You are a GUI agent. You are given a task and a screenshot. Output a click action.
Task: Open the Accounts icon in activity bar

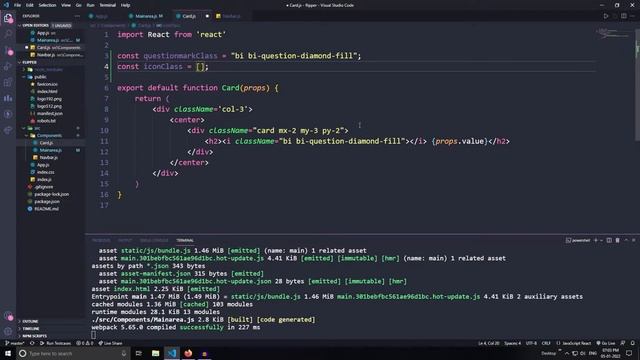(8, 316)
